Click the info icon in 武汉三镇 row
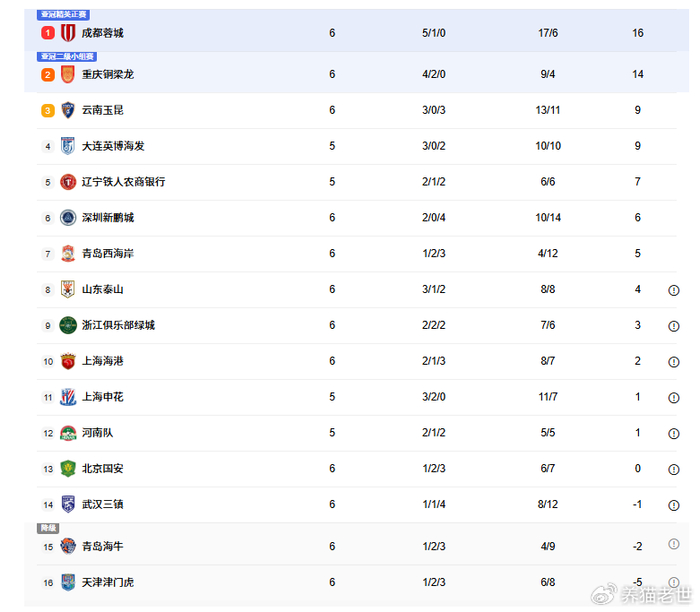700x612 pixels. click(674, 505)
